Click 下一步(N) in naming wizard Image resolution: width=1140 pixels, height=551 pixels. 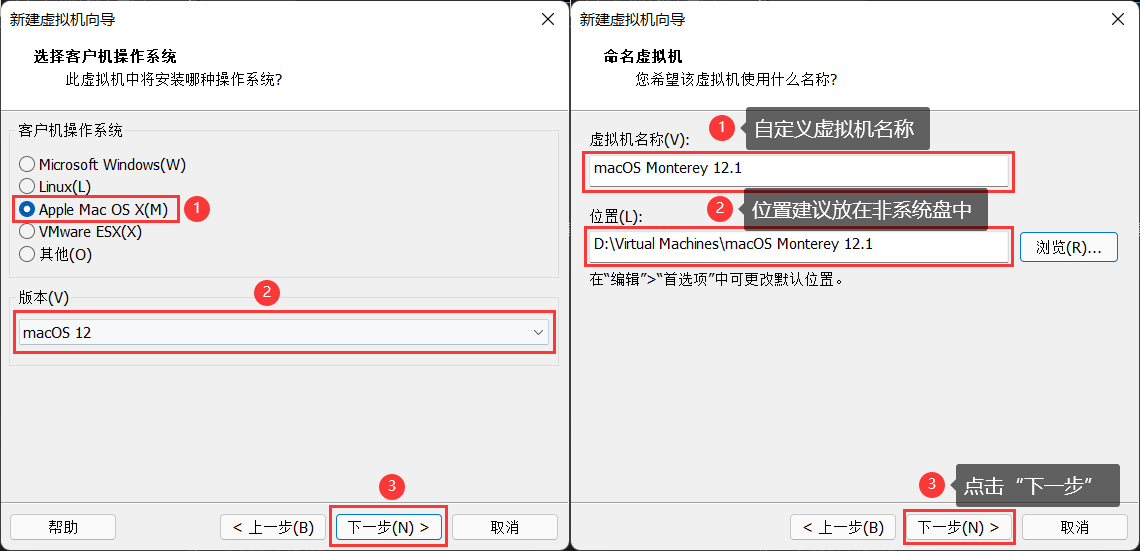click(958, 527)
